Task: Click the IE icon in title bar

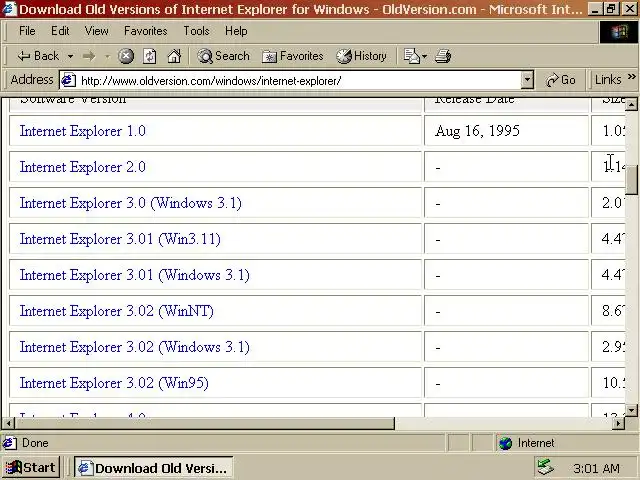Action: pos(9,8)
